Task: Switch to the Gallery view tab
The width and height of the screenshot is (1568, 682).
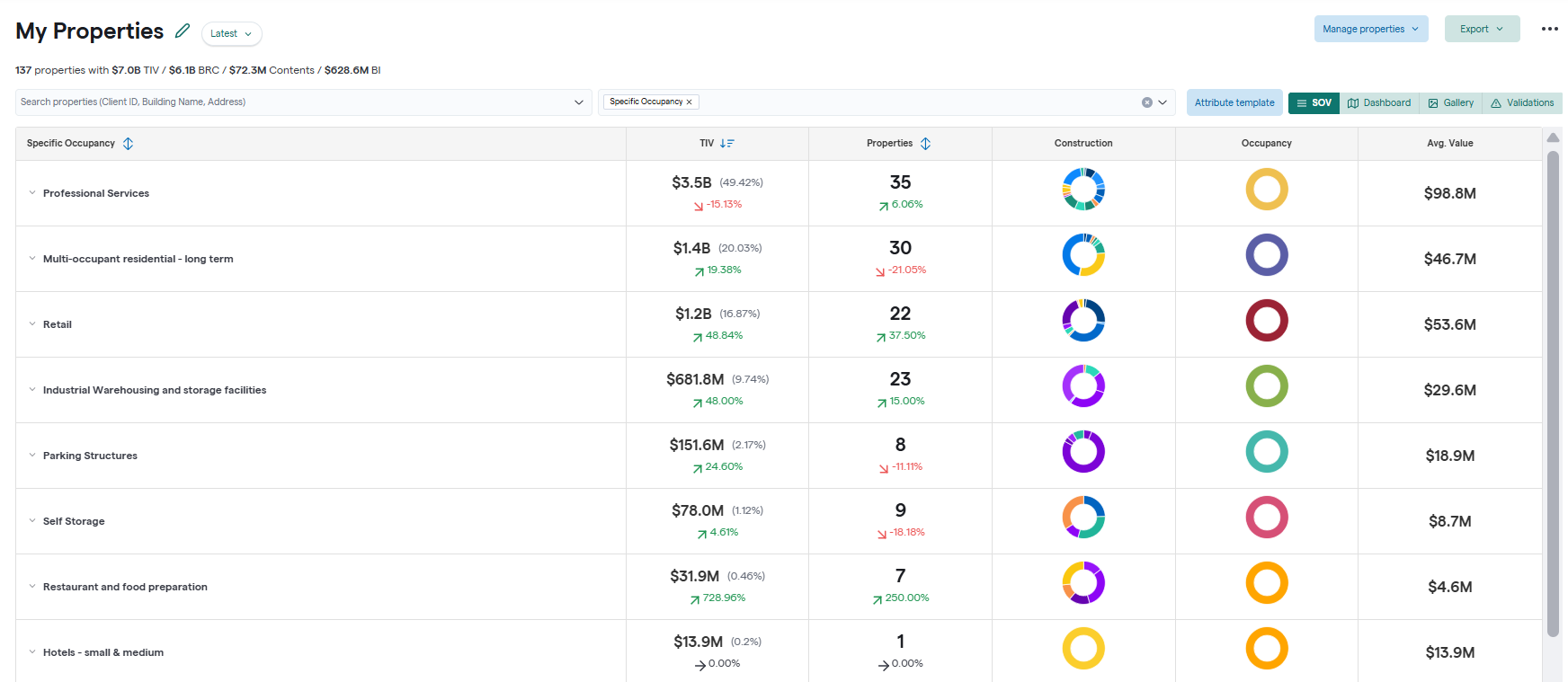Action: click(x=1450, y=103)
